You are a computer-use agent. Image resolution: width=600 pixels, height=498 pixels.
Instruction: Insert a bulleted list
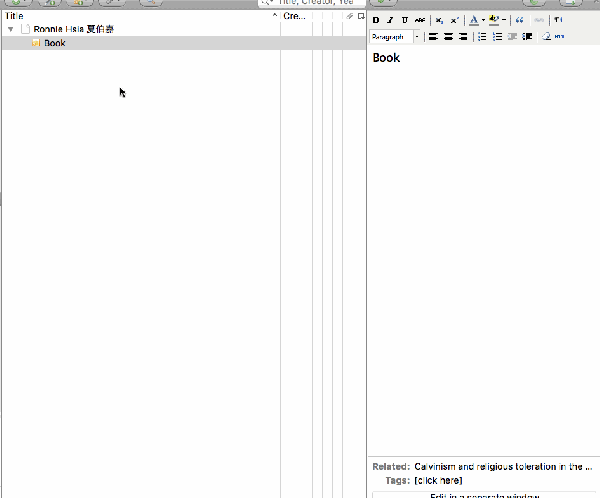coord(482,37)
